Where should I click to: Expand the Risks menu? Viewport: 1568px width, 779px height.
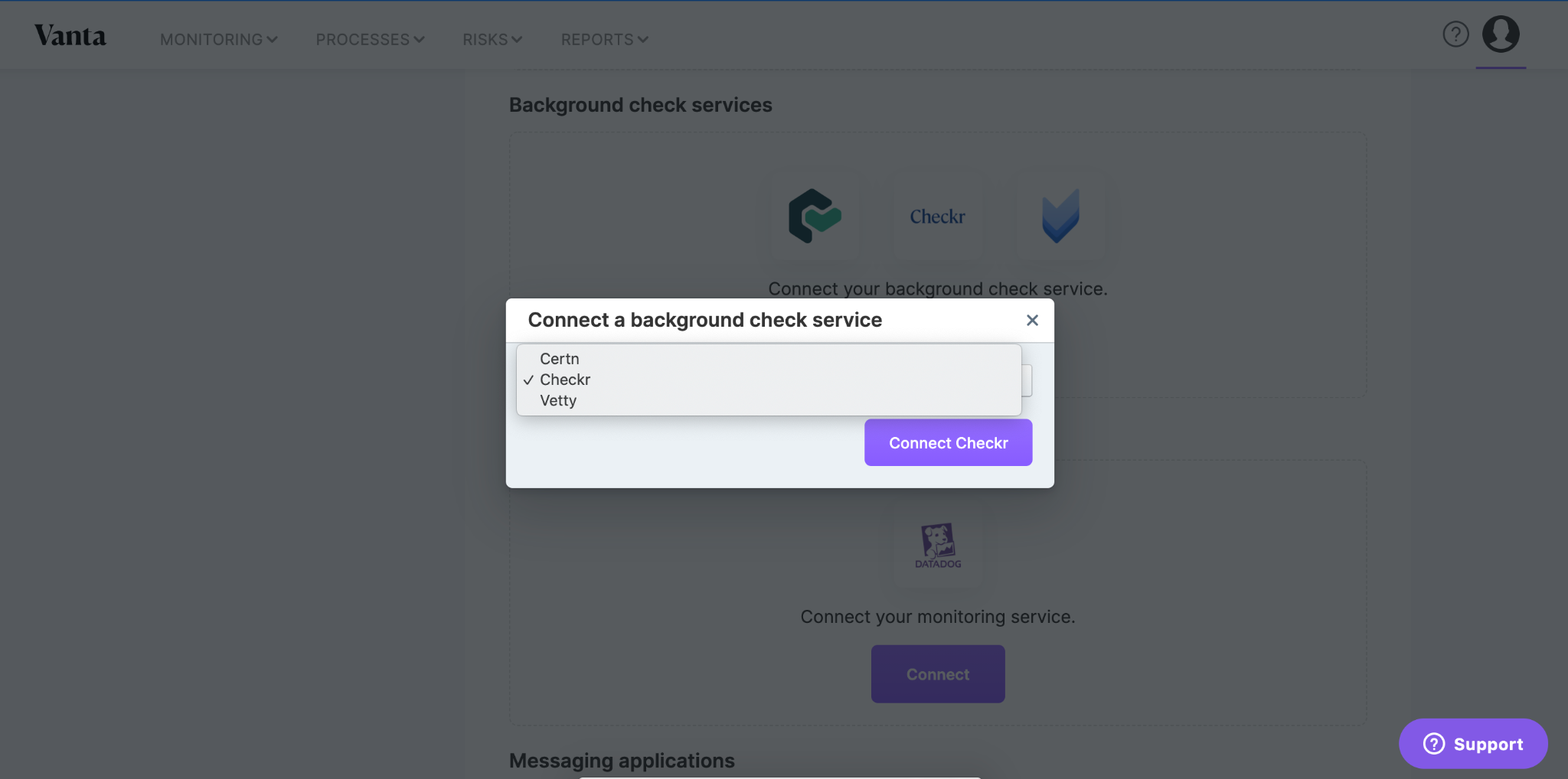pos(492,39)
